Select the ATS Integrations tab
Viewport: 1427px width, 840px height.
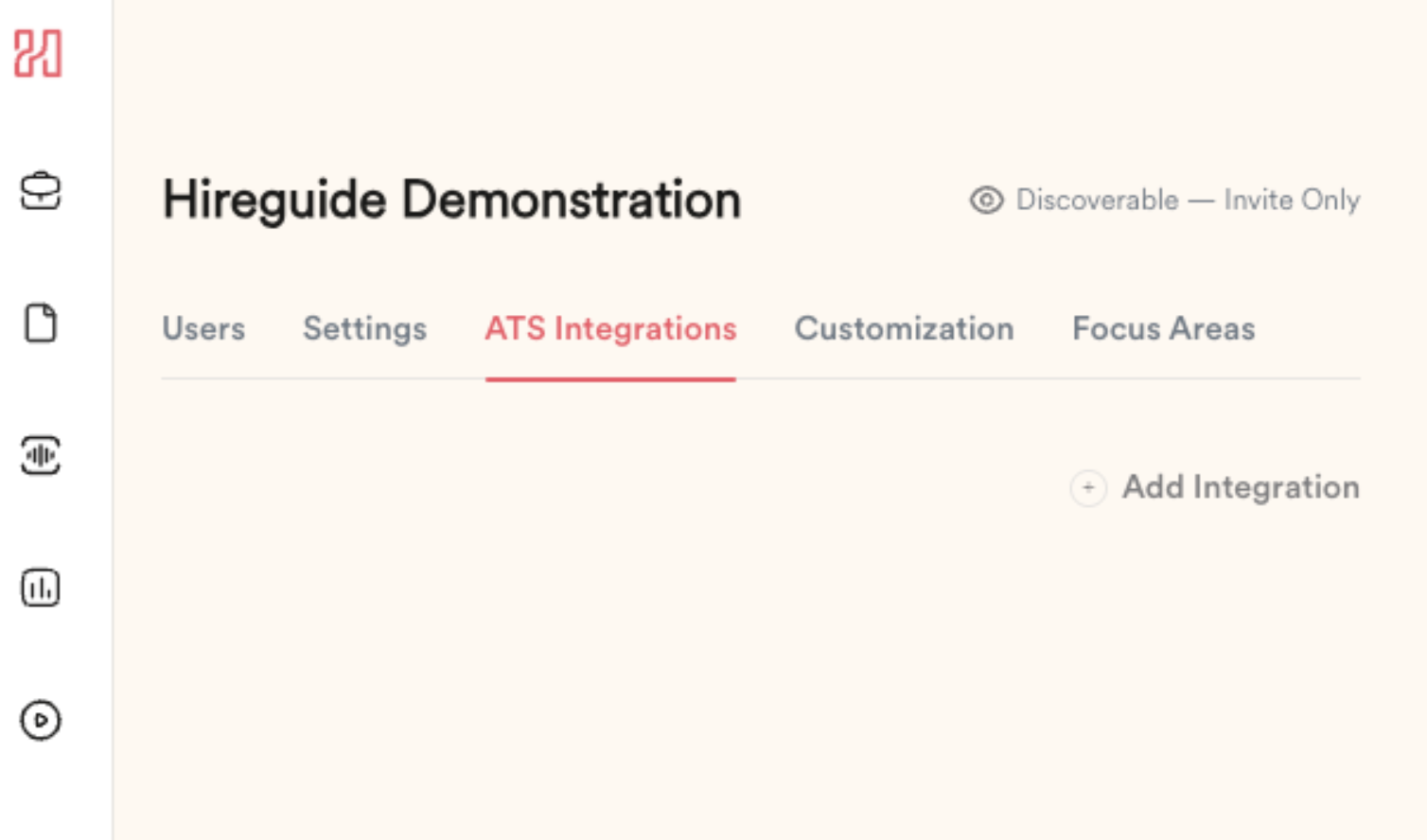click(x=610, y=329)
